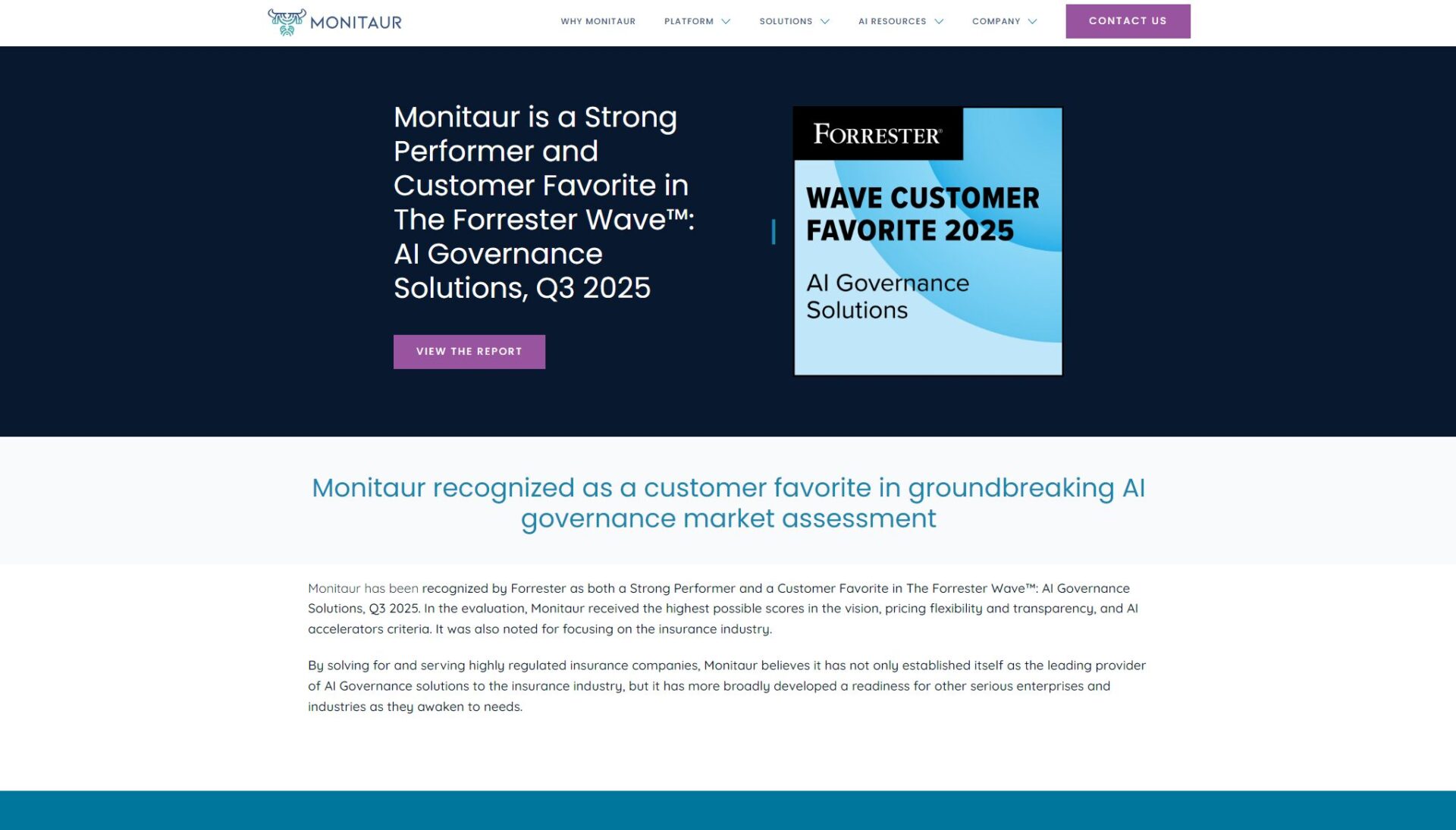This screenshot has height=830, width=1456.
Task: Expand the AI Resources dropdown chevron
Action: (939, 21)
